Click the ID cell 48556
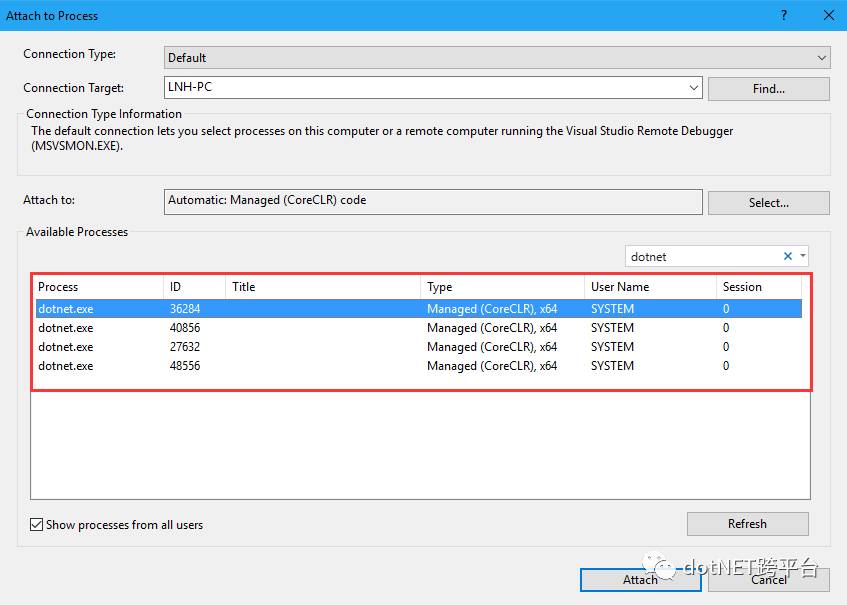The image size is (847, 605). coord(185,366)
